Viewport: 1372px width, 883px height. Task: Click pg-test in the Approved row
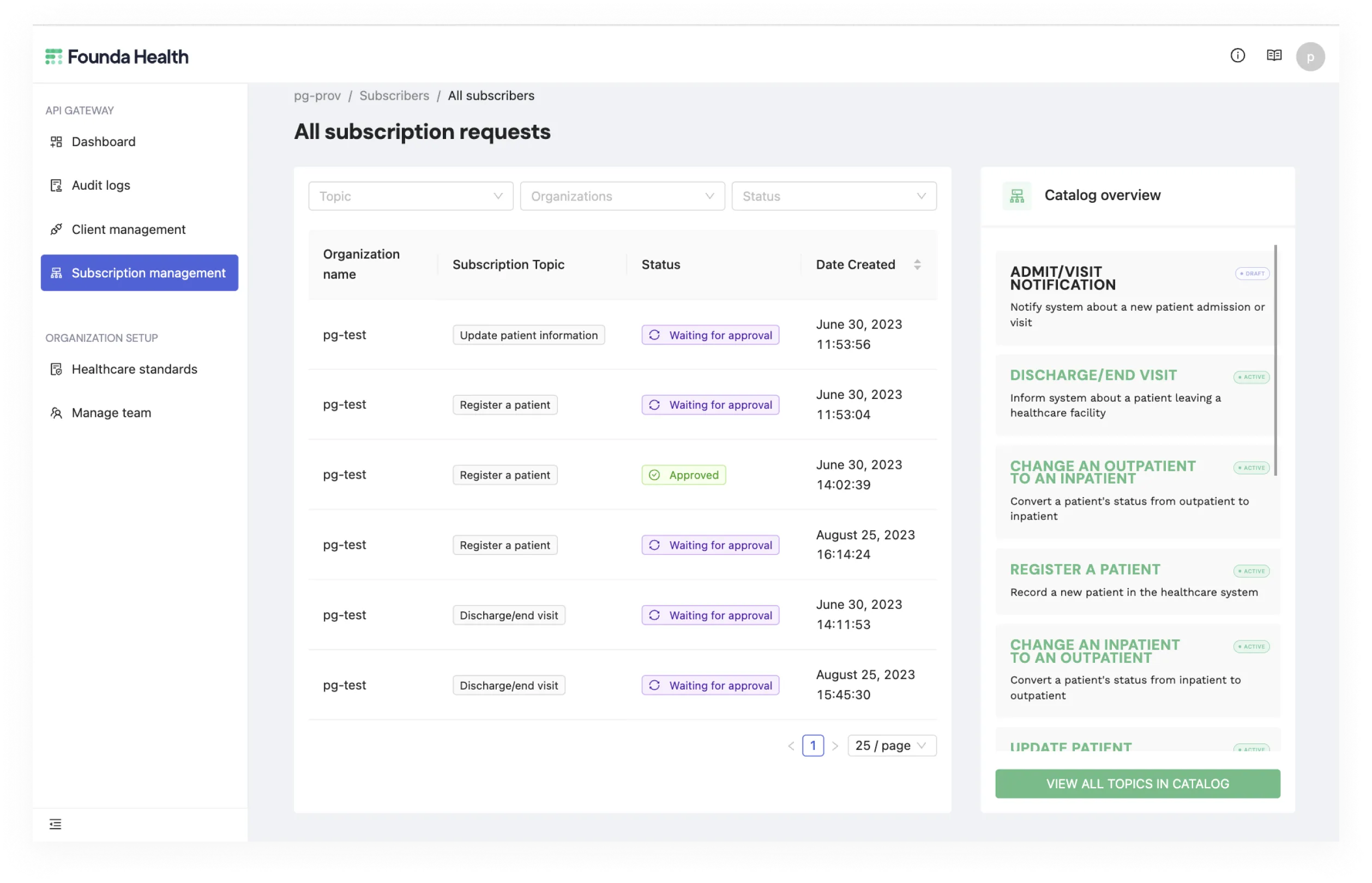[x=344, y=475]
